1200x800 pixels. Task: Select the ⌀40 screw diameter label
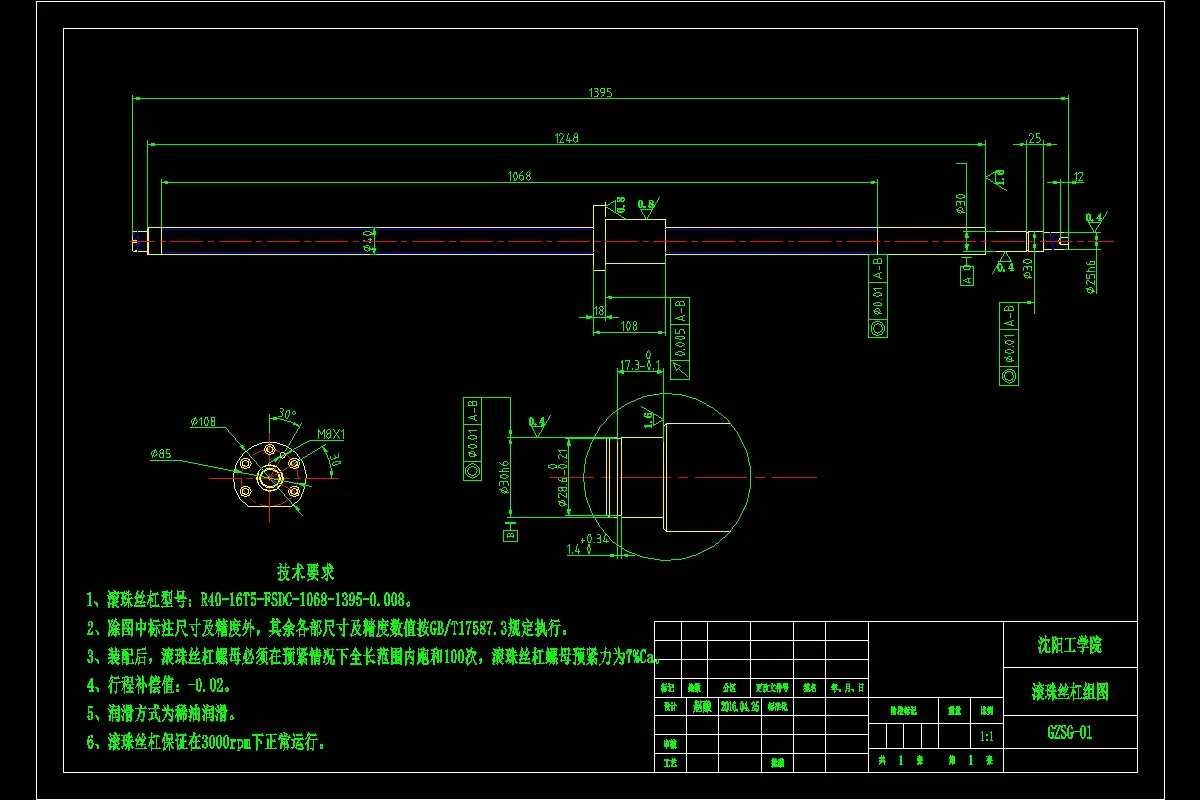[368, 241]
